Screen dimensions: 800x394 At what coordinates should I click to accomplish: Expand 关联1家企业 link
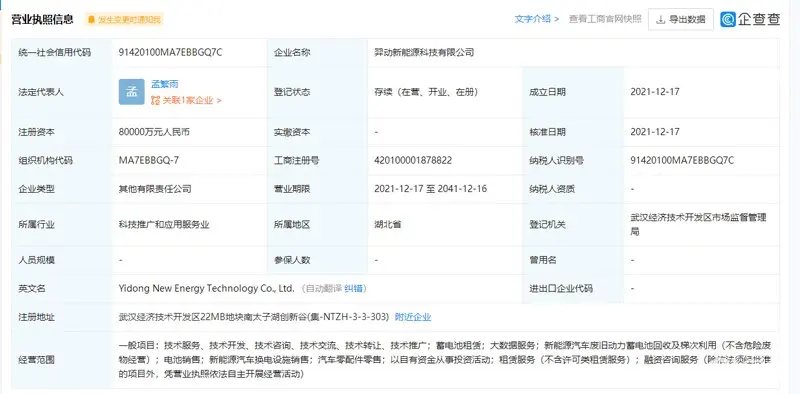[192, 101]
